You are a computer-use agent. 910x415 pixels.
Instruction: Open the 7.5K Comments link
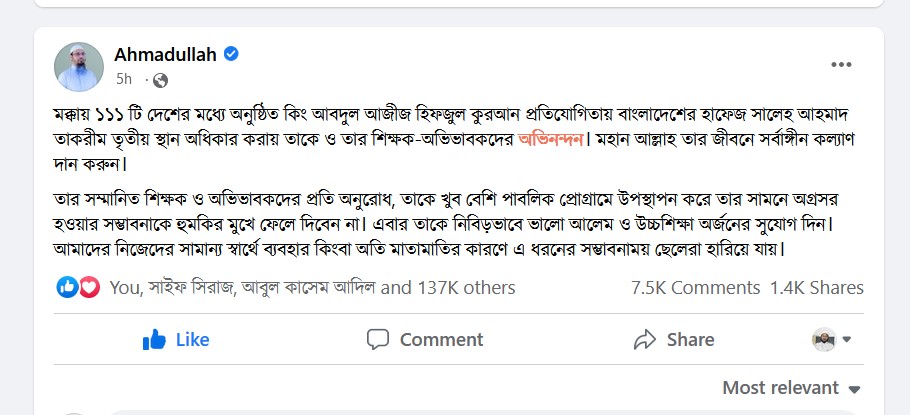695,288
